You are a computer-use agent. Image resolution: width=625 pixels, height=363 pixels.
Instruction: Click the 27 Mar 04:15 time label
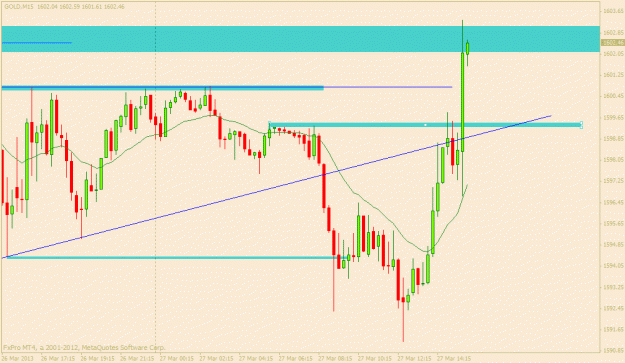(256, 358)
